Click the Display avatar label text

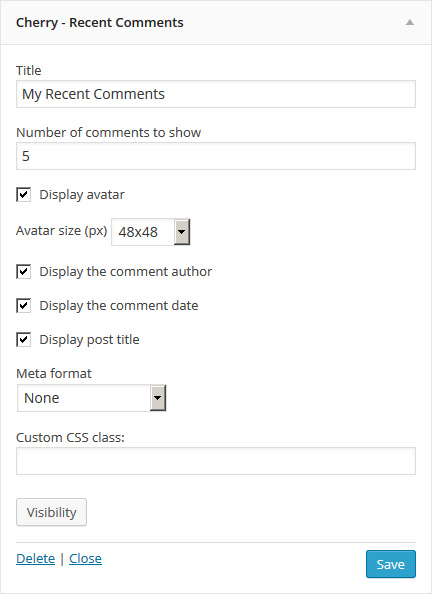pyautogui.click(x=82, y=195)
